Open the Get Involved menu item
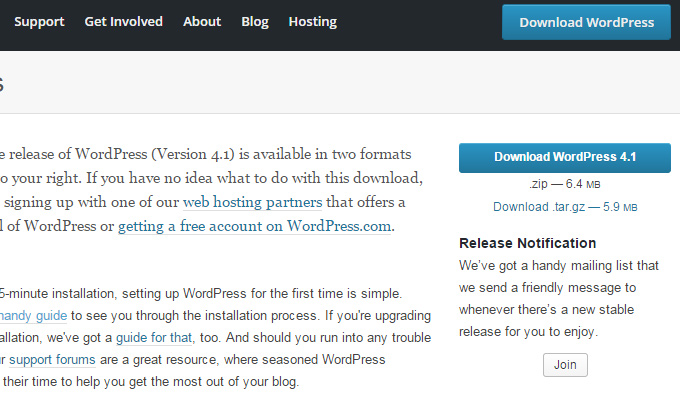This screenshot has height=400, width=680. [124, 22]
